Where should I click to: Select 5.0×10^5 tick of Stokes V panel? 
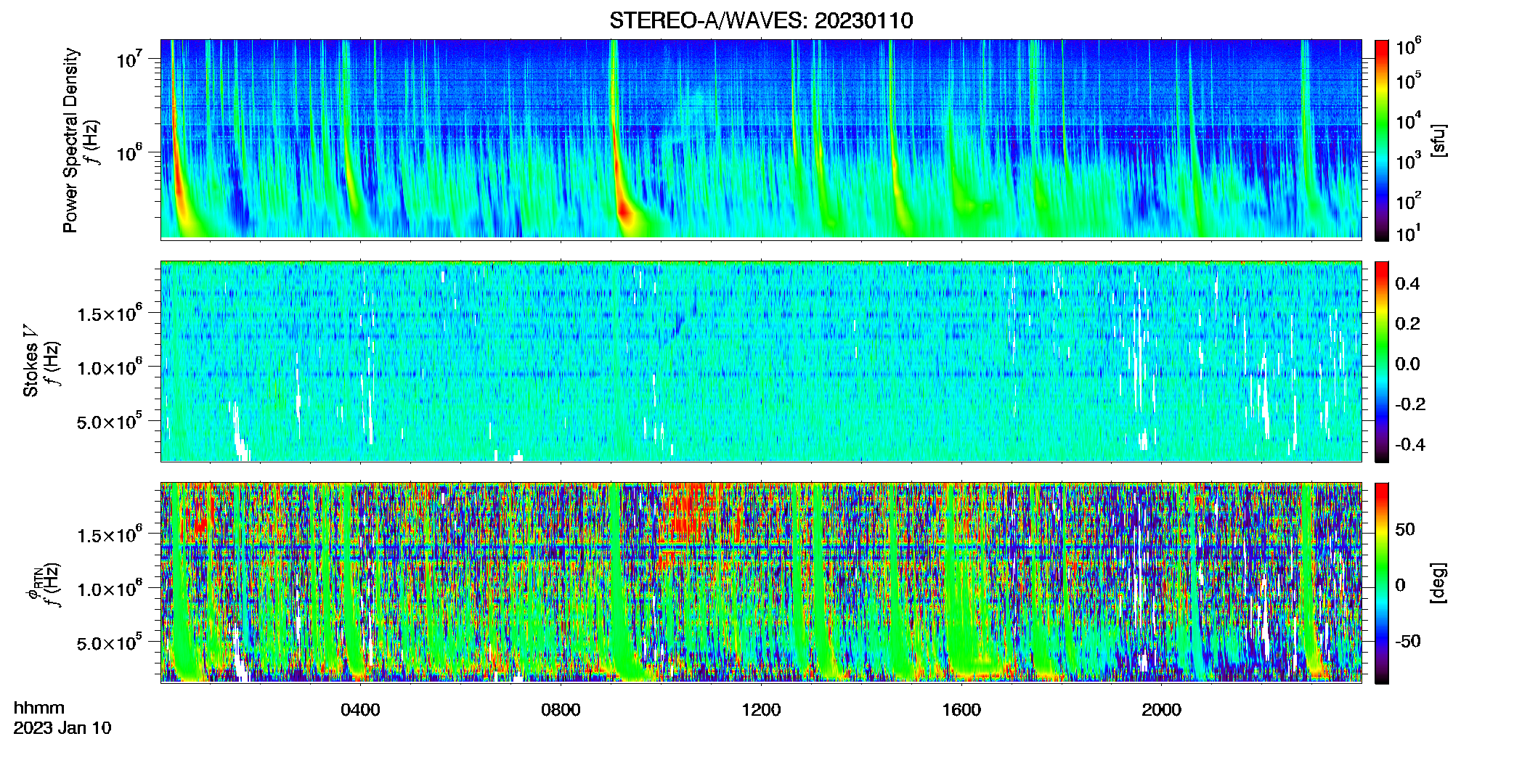110,421
